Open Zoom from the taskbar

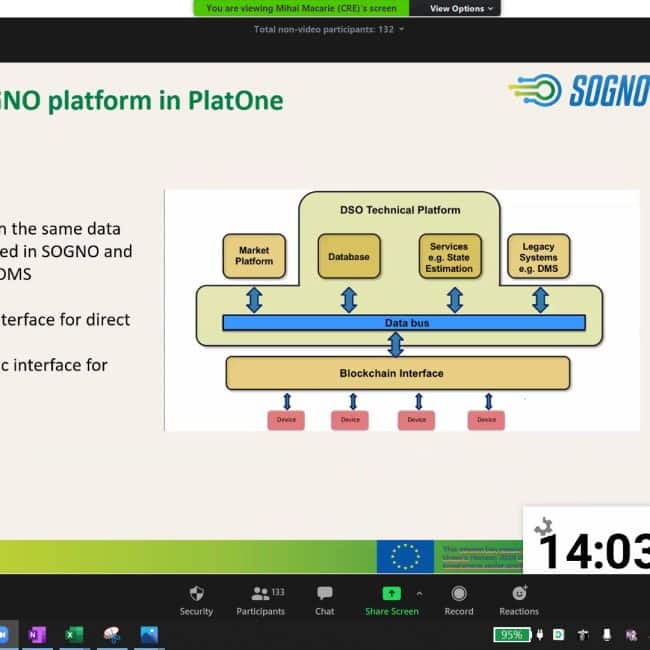3,634
